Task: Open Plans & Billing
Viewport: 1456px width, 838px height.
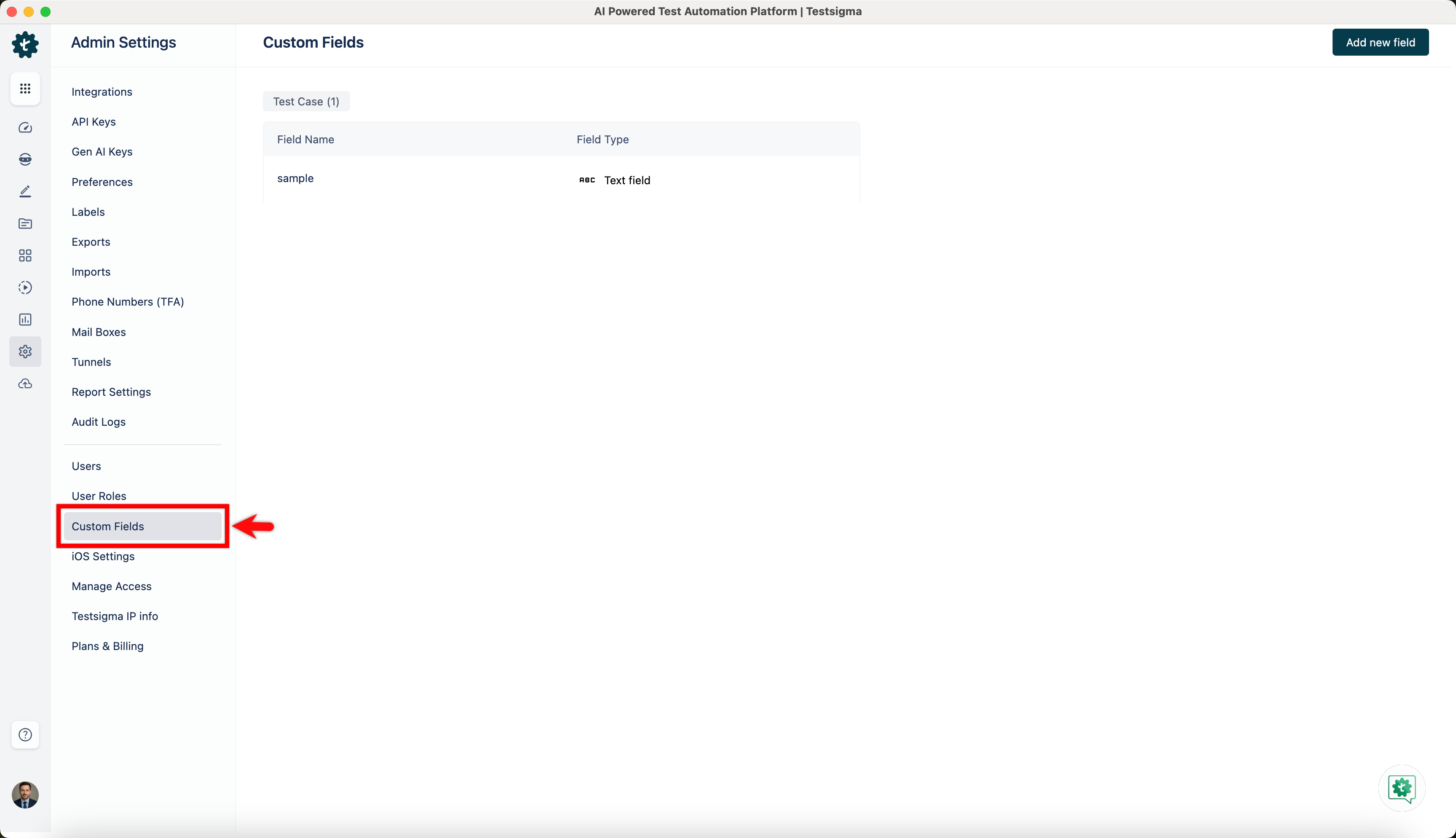Action: tap(107, 646)
